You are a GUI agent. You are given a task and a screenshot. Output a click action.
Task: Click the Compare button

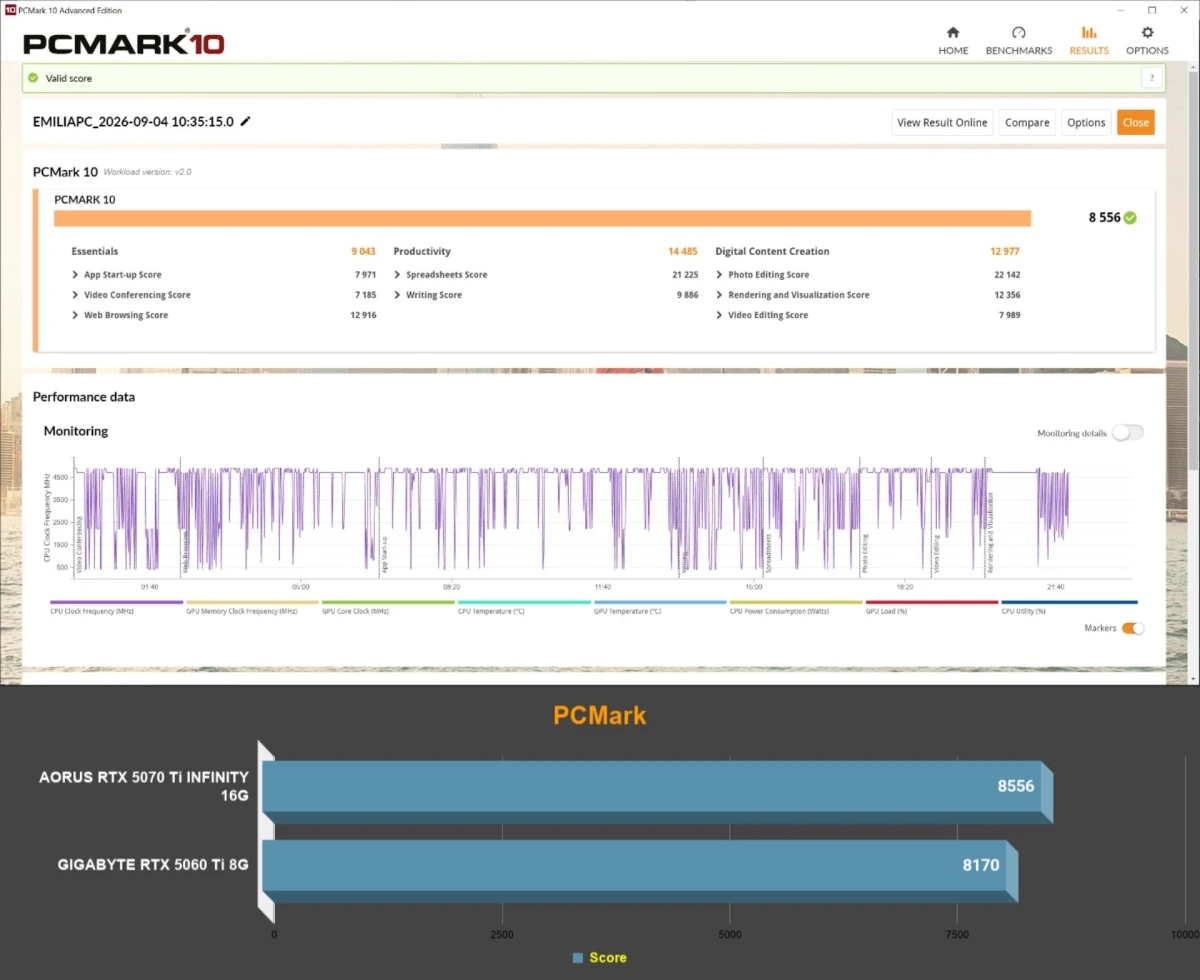coord(1027,122)
